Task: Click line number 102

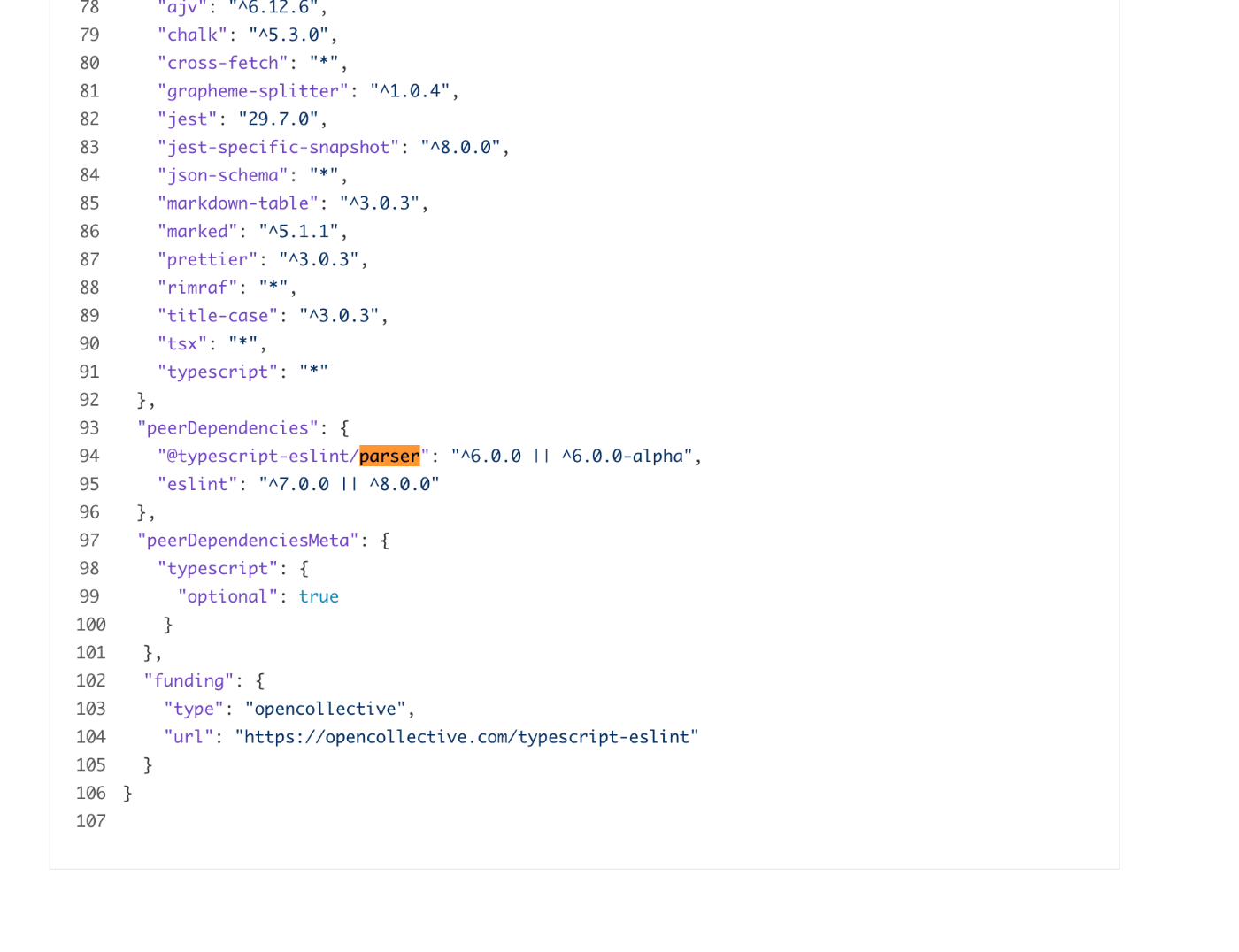Action: 91,680
